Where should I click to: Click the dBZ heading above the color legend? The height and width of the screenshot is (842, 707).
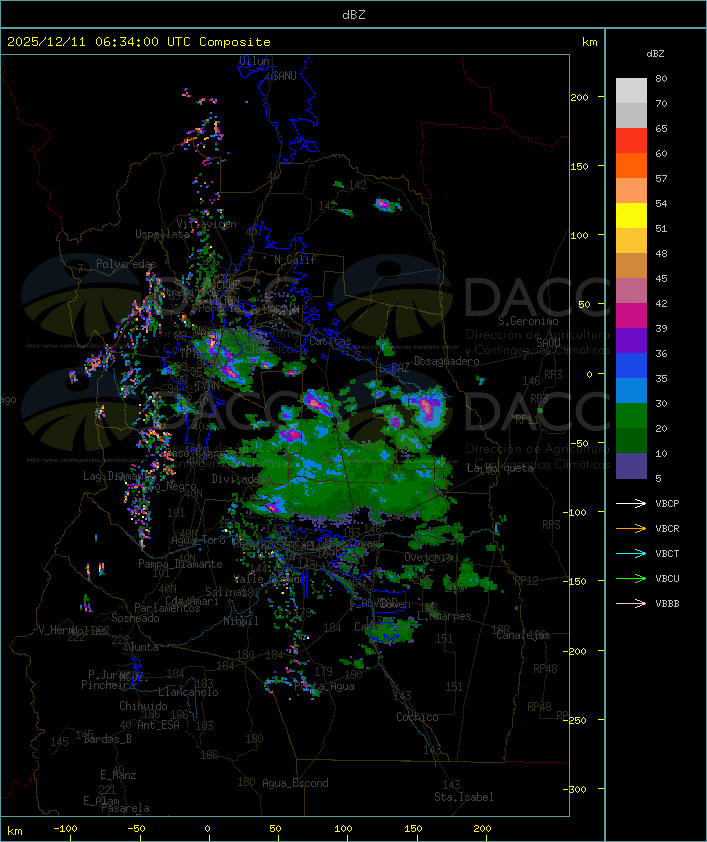pyautogui.click(x=655, y=54)
